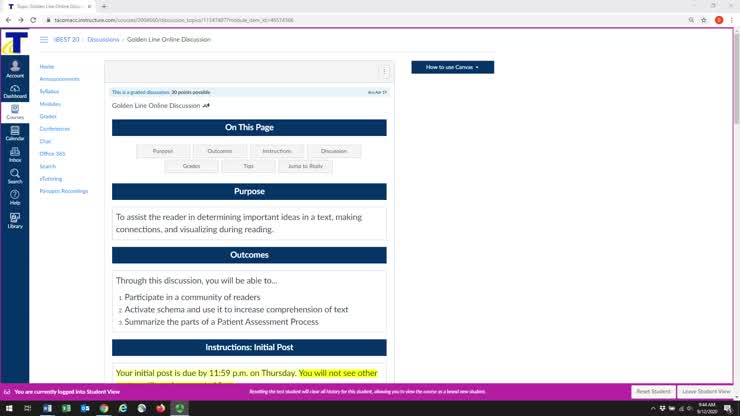This screenshot has width=740, height=416.
Task: Click the taskbar clock and date
Action: tap(706, 408)
